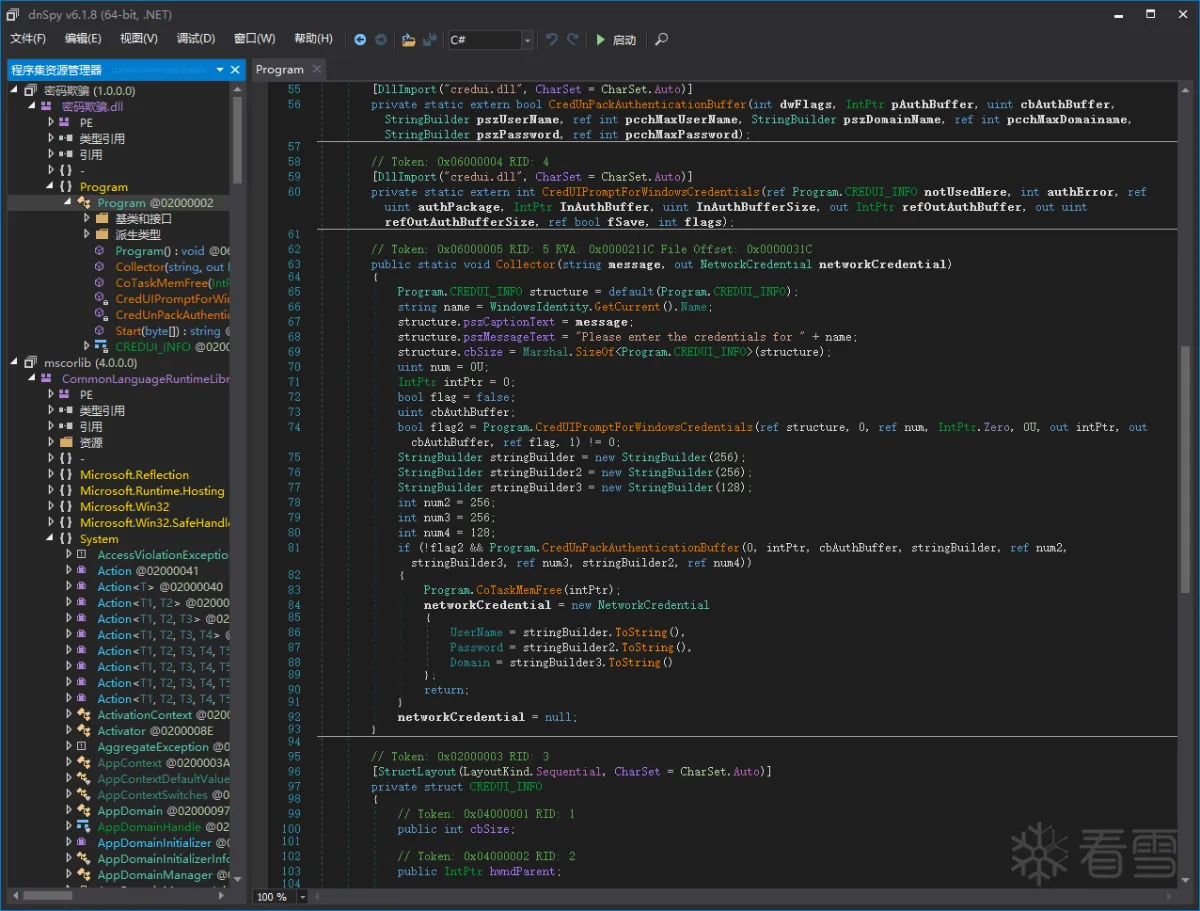Viewport: 1200px width, 911px height.
Task: Click the navigate forward arrow icon
Action: point(381,40)
